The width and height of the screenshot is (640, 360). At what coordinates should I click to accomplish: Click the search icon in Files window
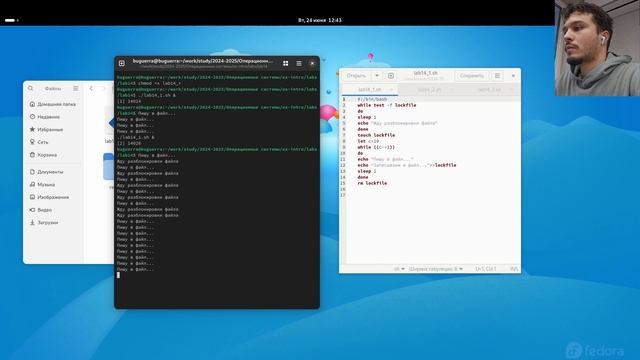point(31,88)
